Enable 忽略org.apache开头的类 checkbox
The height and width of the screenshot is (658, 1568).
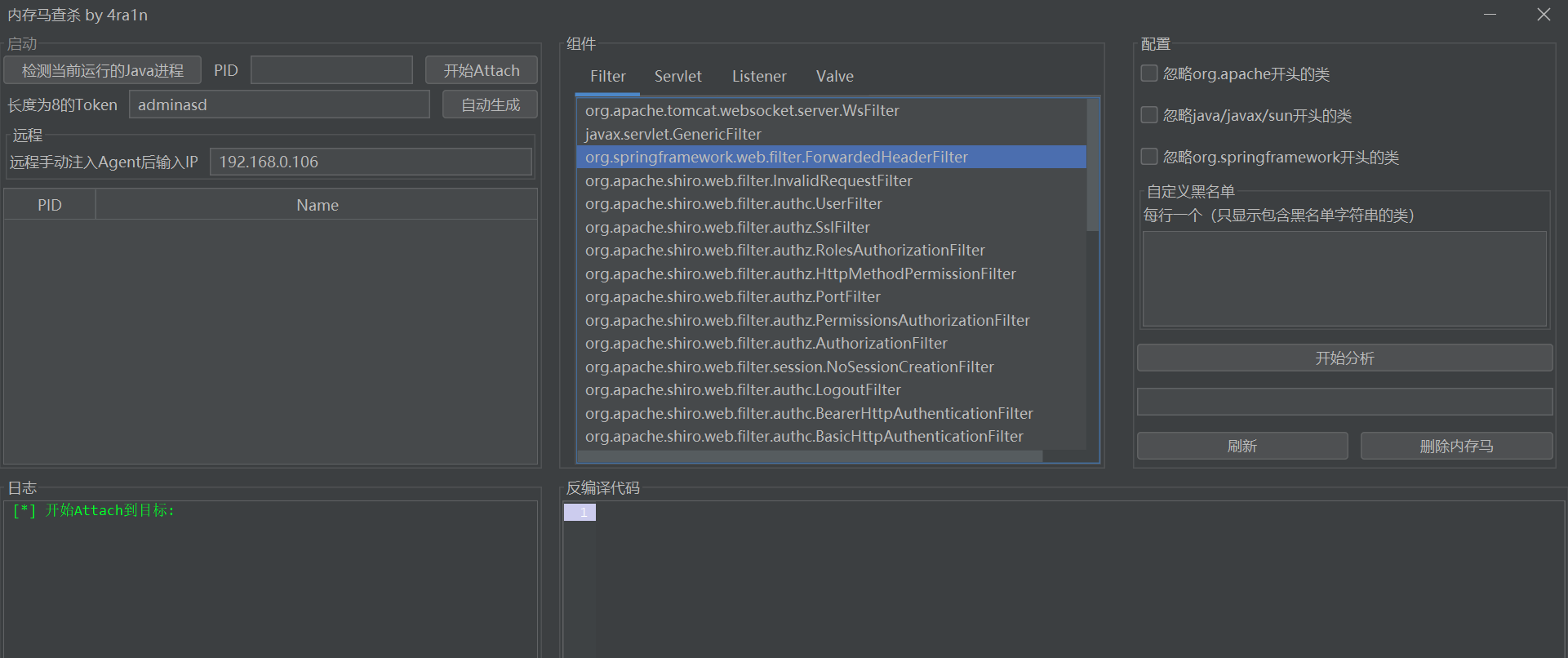click(x=1149, y=73)
